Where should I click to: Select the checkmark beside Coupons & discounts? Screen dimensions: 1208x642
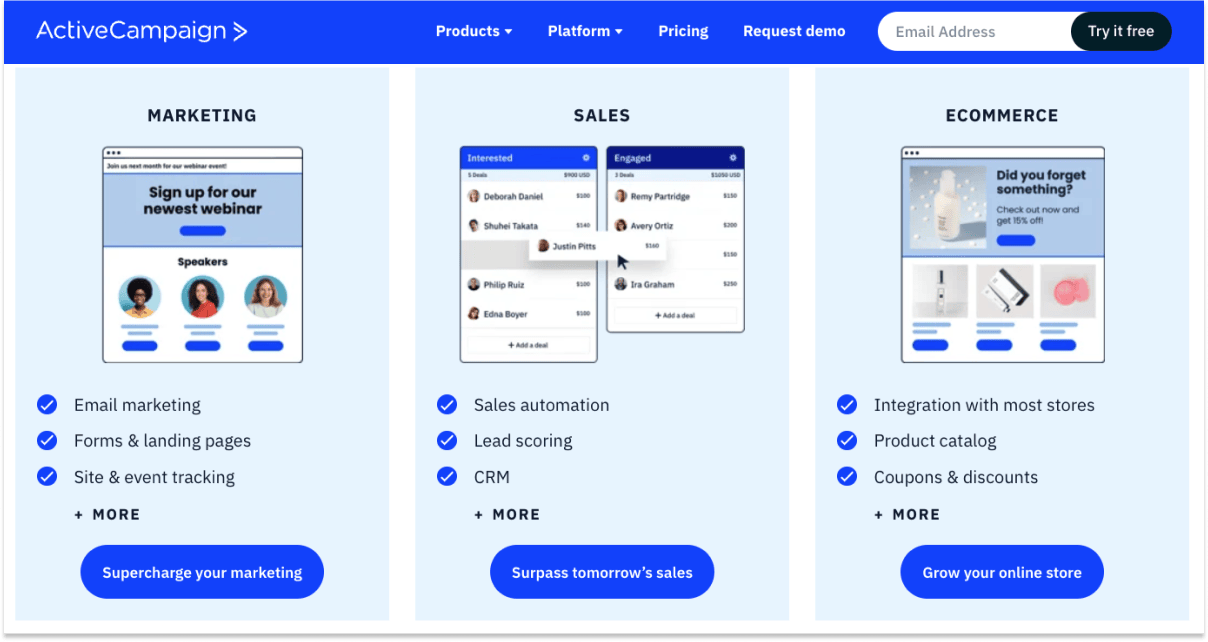pyautogui.click(x=847, y=477)
